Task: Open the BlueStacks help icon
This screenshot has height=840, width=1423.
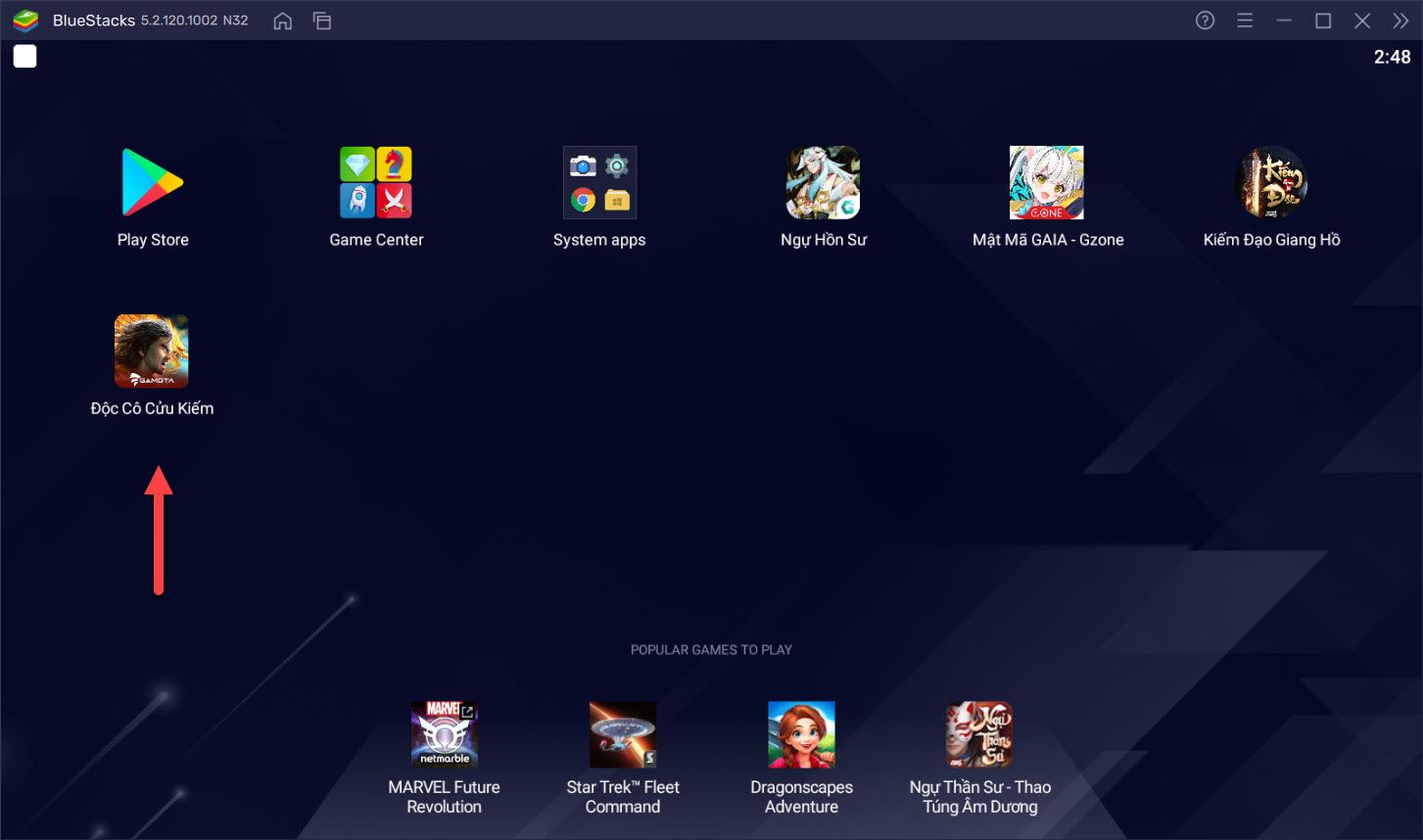Action: pos(1206,21)
